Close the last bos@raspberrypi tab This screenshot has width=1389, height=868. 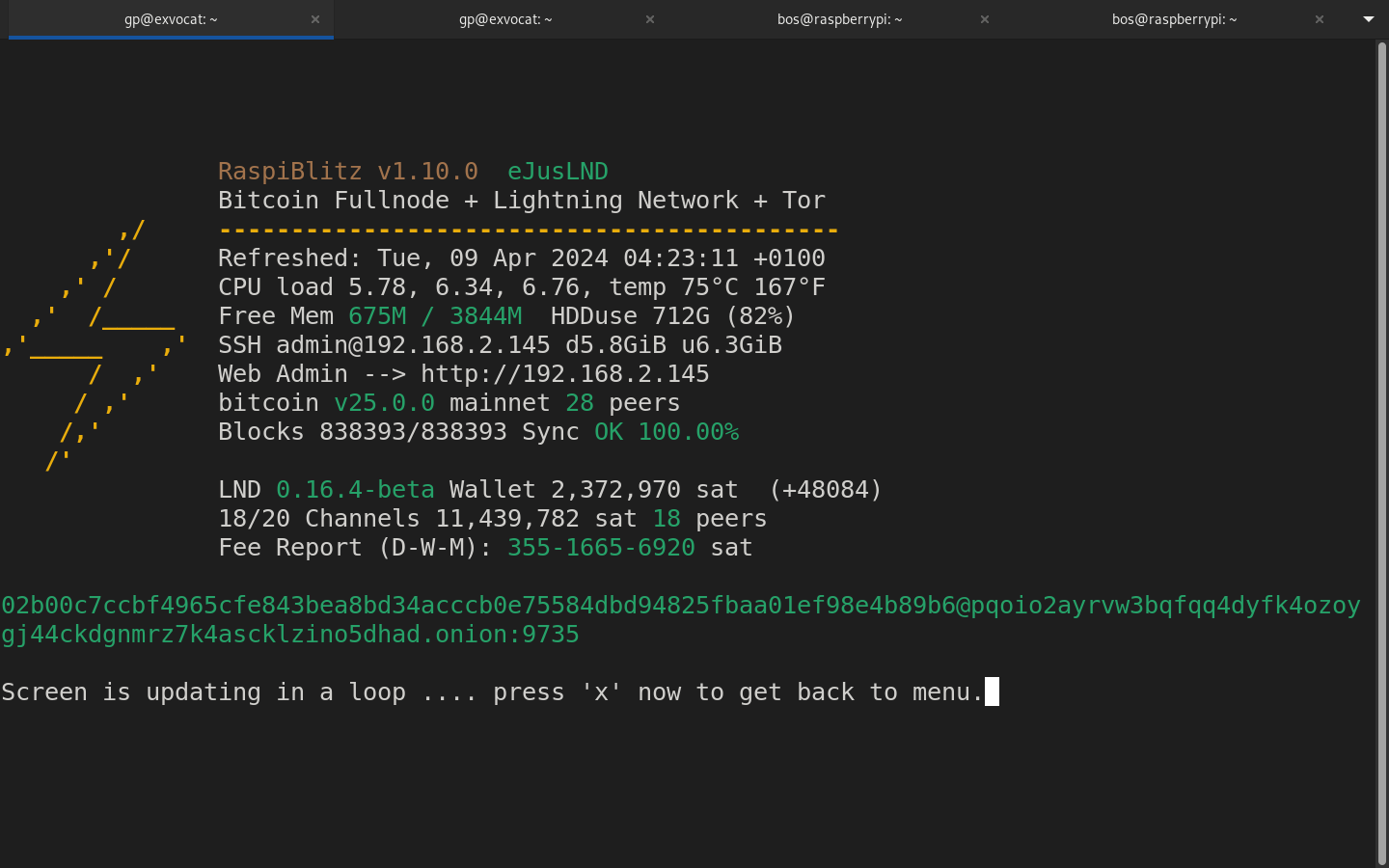(x=1320, y=19)
